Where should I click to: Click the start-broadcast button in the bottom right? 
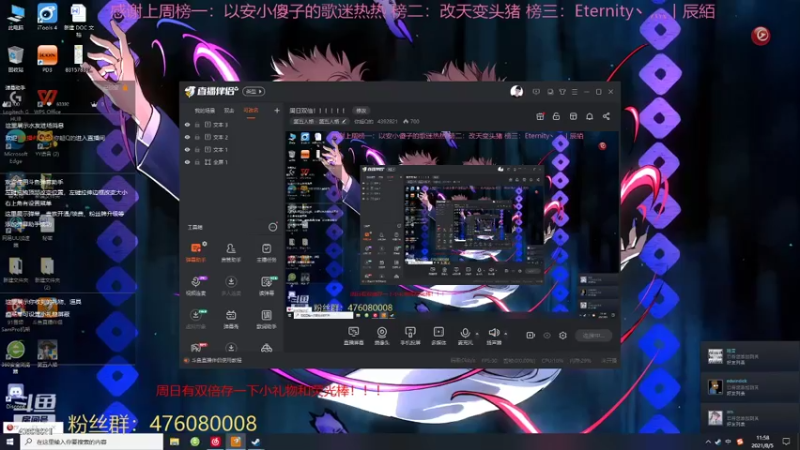click(593, 335)
